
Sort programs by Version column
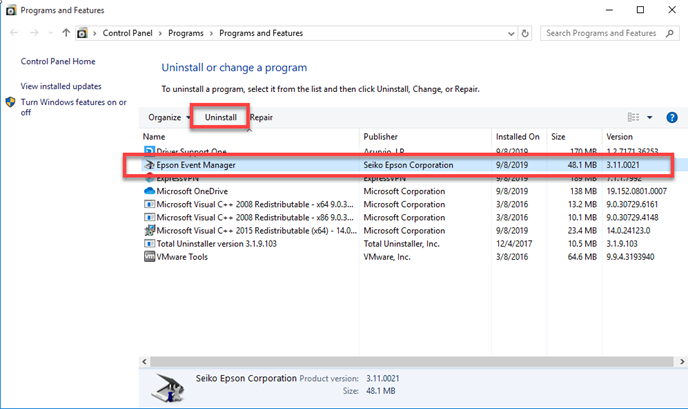(619, 137)
